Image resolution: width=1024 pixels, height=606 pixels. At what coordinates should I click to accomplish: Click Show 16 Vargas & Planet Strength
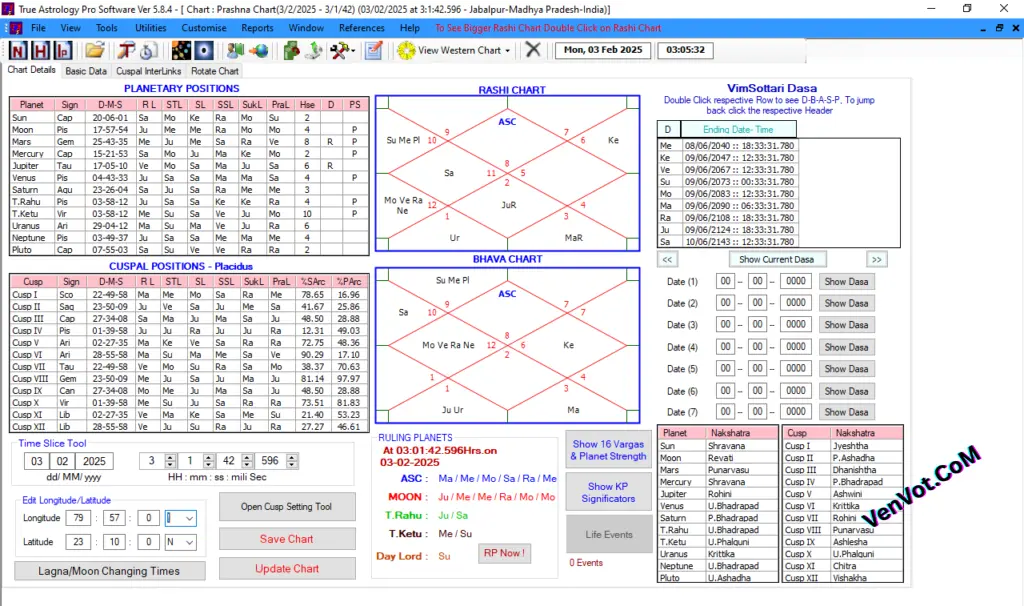point(608,450)
